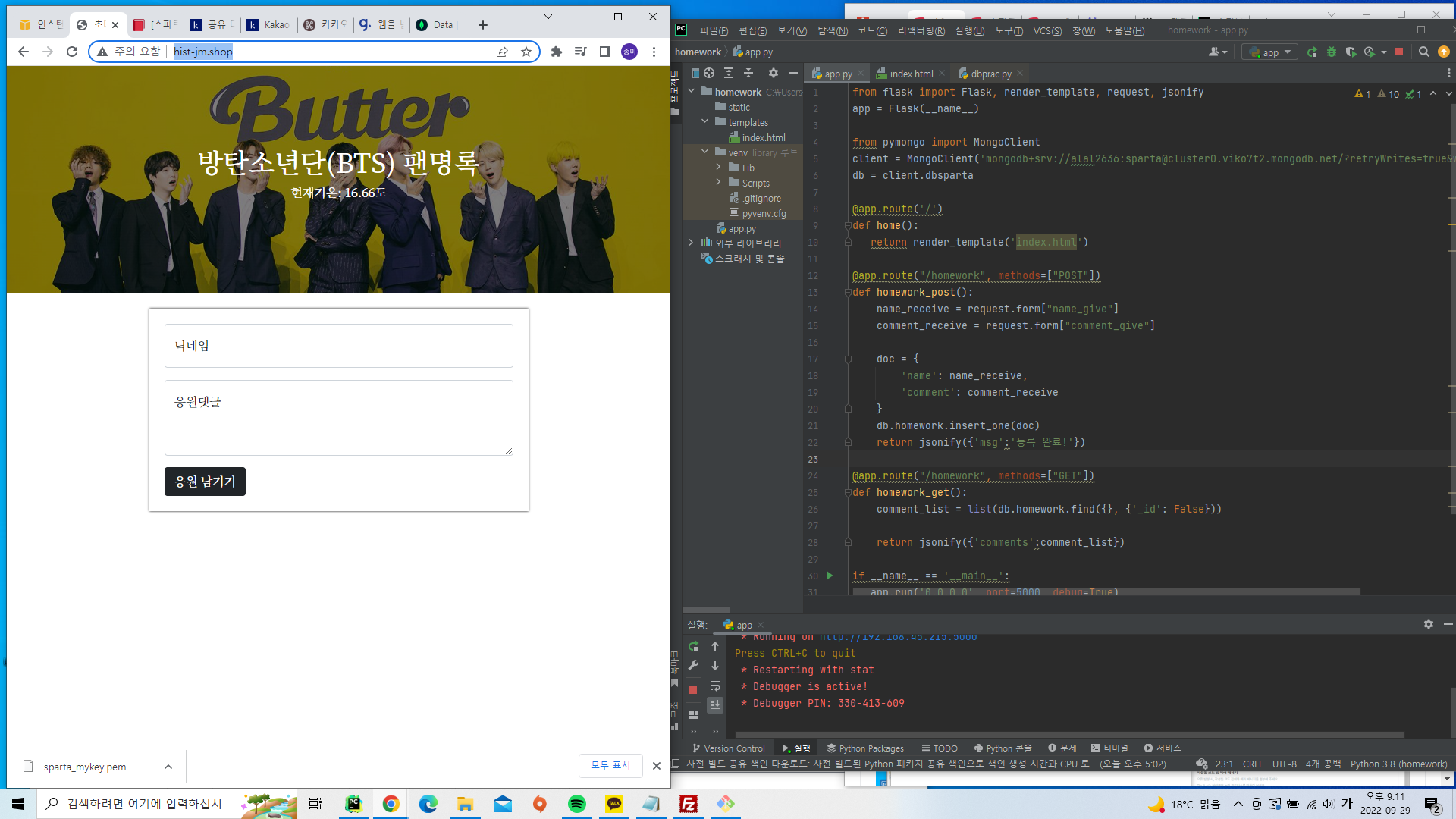The image size is (1456, 819).
Task: Toggle soft-wrap in the Run console
Action: [x=715, y=686]
